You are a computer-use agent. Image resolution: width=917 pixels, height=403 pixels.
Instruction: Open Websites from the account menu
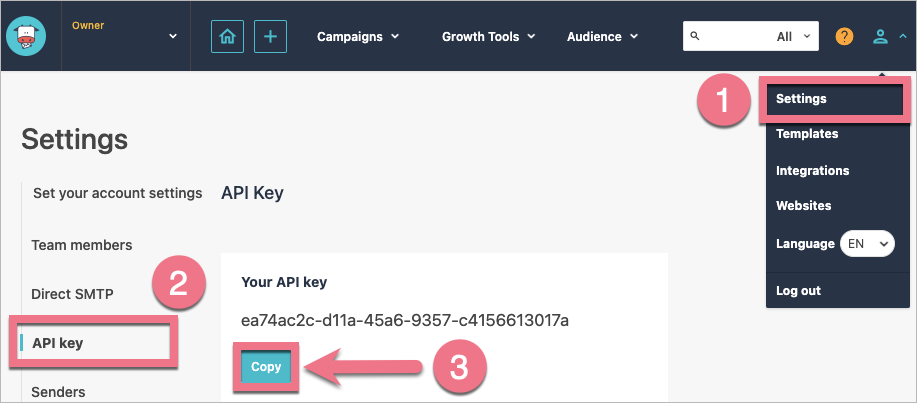point(803,206)
